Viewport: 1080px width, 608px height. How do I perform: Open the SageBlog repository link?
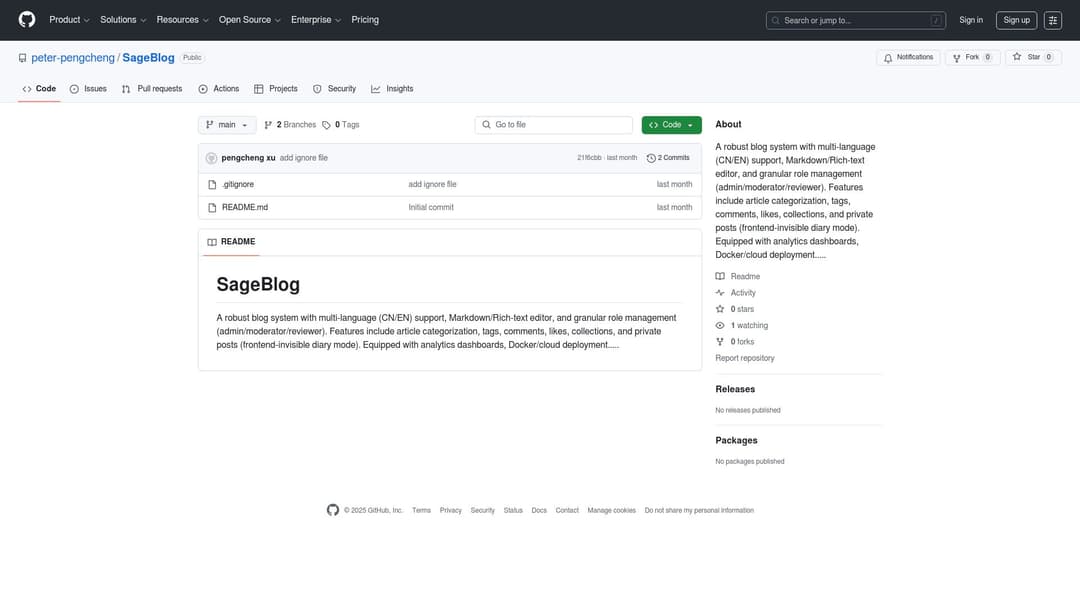[x=148, y=58]
